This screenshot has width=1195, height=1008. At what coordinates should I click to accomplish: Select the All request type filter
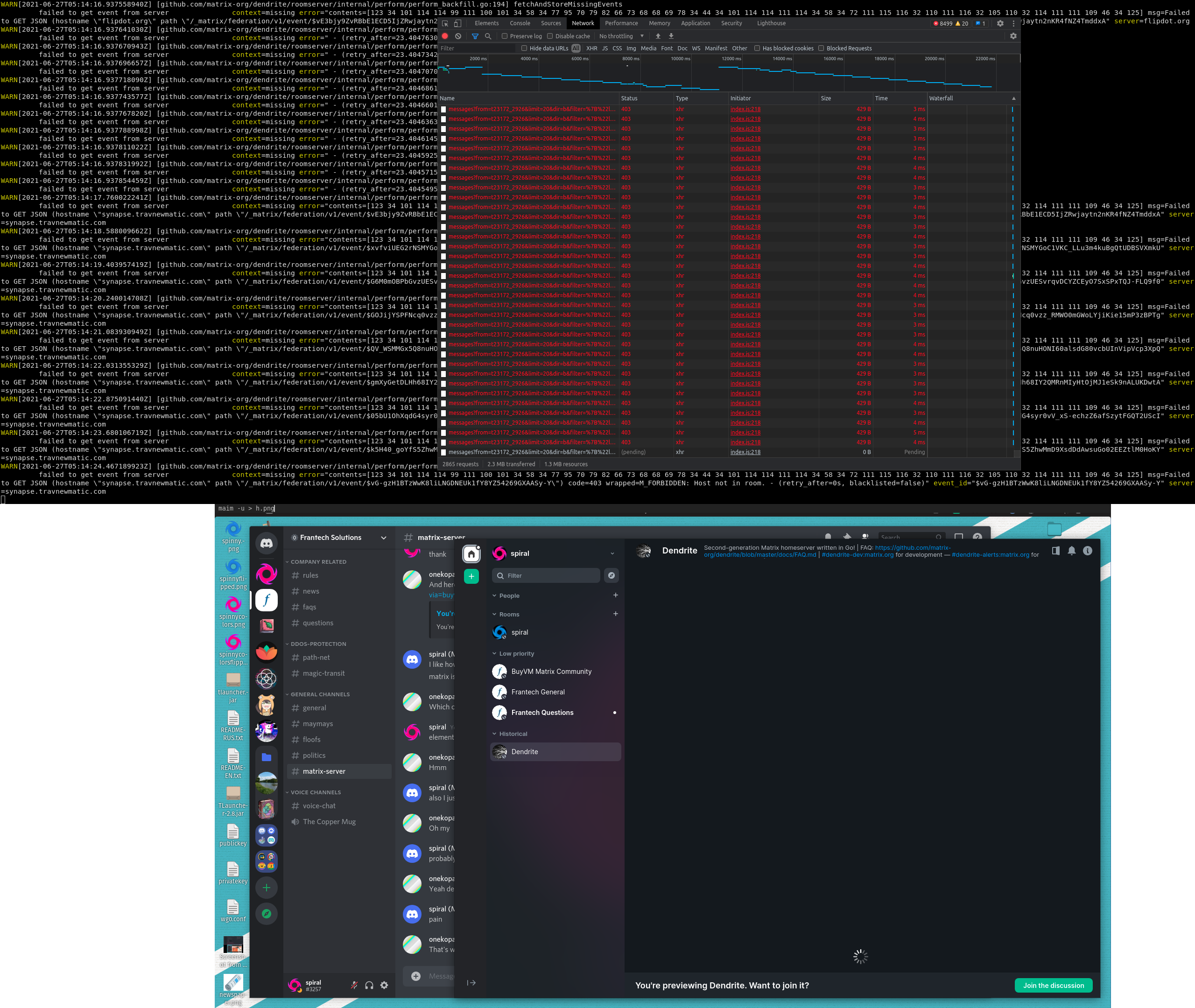click(x=576, y=49)
